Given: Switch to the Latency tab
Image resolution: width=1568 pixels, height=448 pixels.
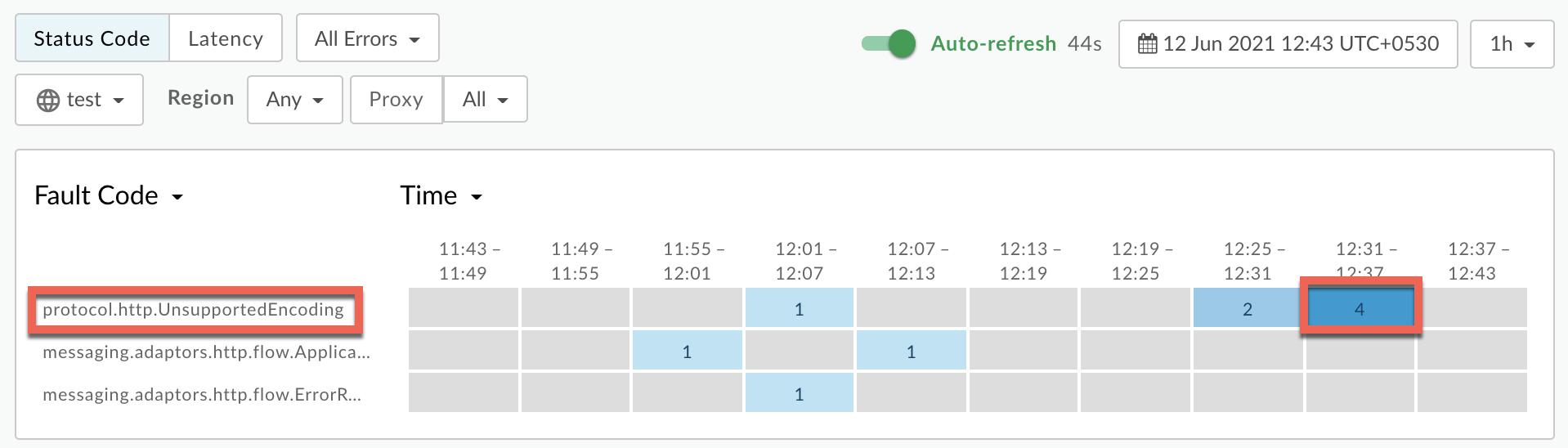Looking at the screenshot, I should (x=226, y=38).
